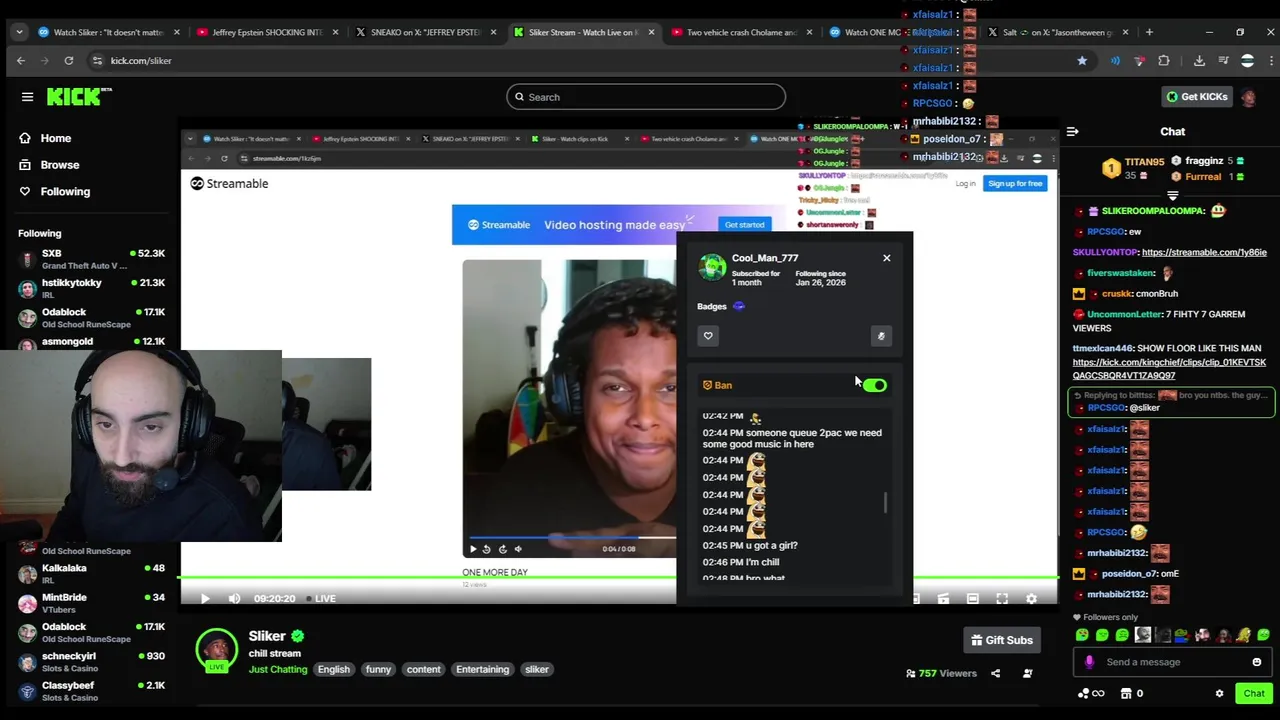Switch to Two vehicle crash Cholame tab
Viewport: 1280px width, 720px height.
pyautogui.click(x=742, y=32)
